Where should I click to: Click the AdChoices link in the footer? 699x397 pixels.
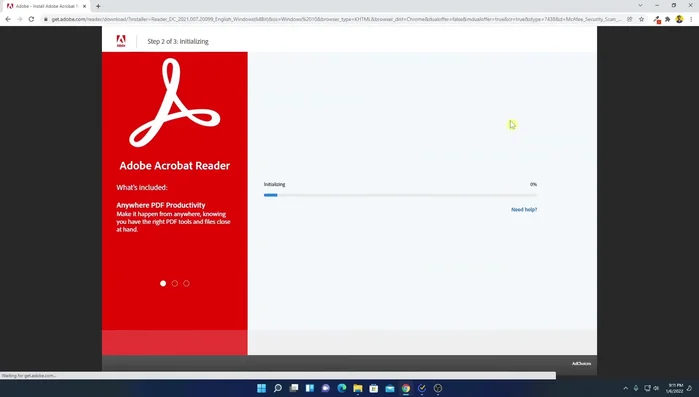581,364
